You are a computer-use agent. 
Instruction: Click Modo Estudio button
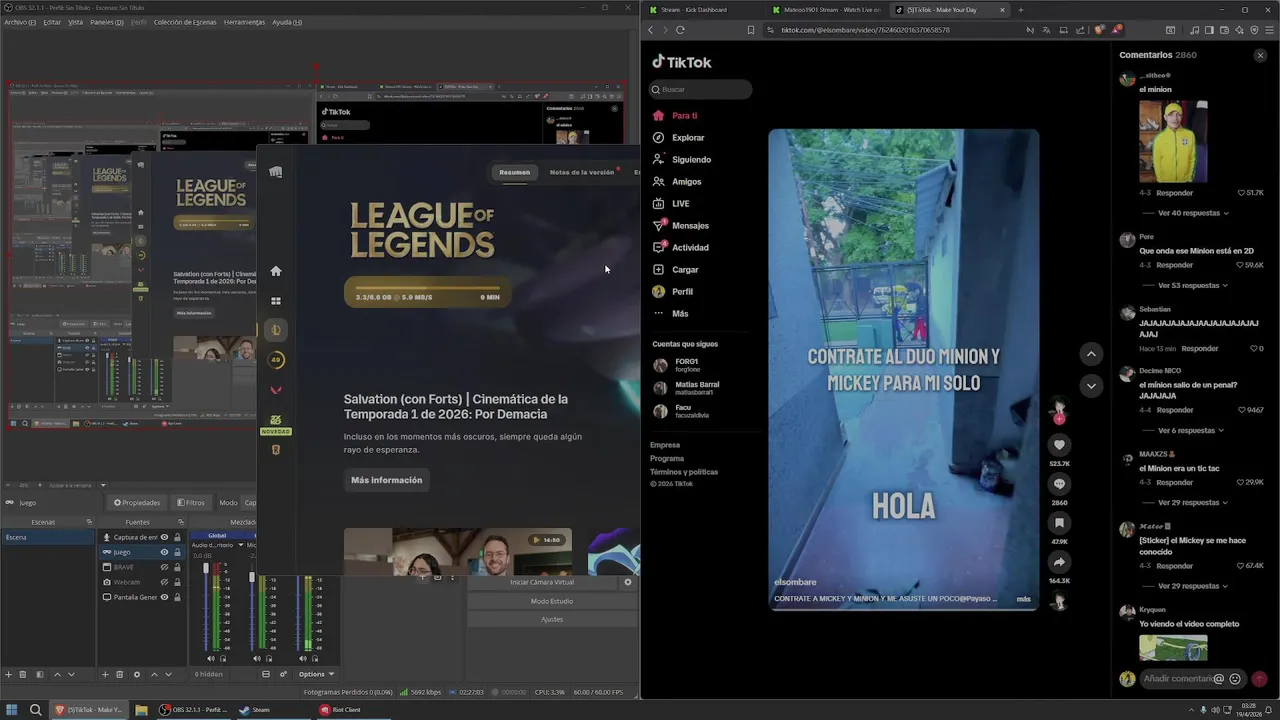(552, 601)
